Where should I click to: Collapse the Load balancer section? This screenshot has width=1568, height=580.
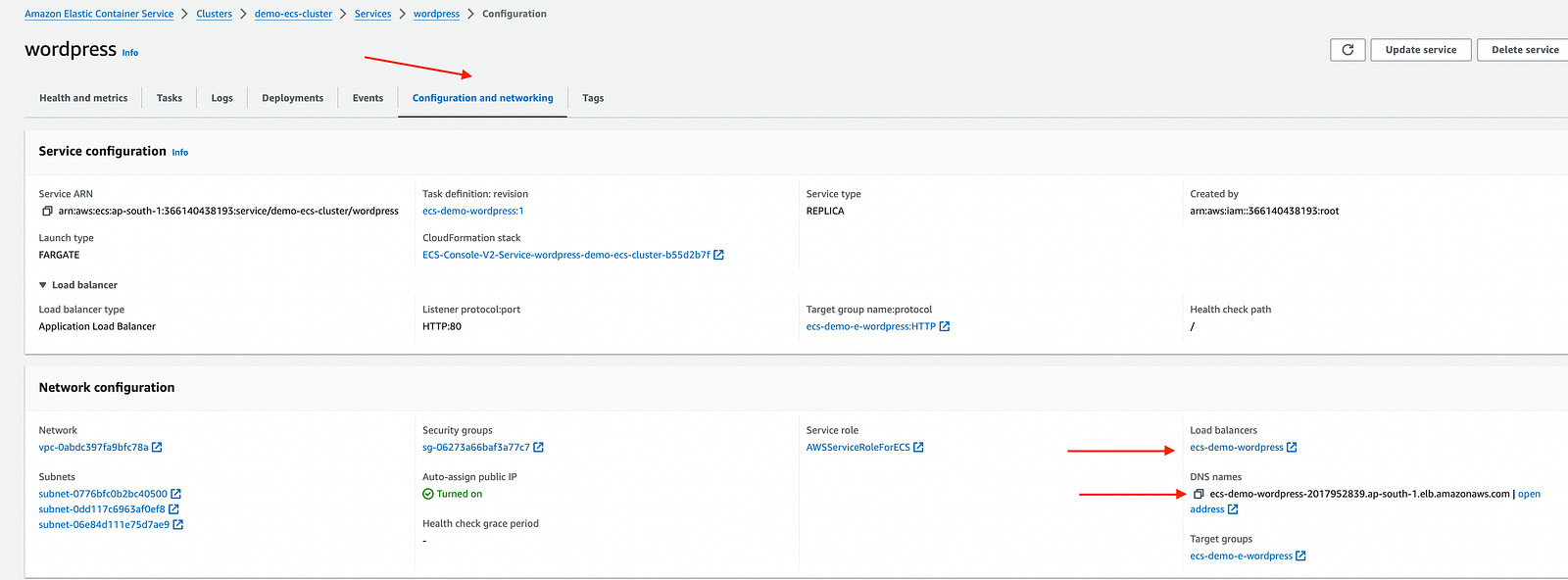pos(42,285)
